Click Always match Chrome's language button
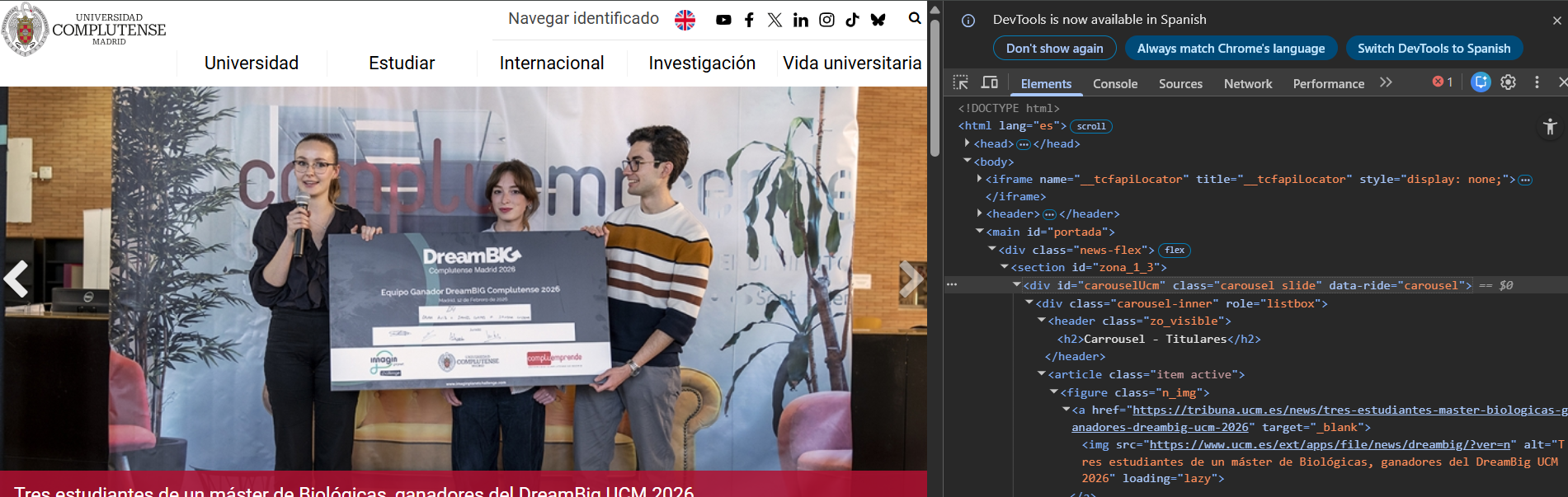Viewport: 1568px width, 497px height. pyautogui.click(x=1231, y=49)
